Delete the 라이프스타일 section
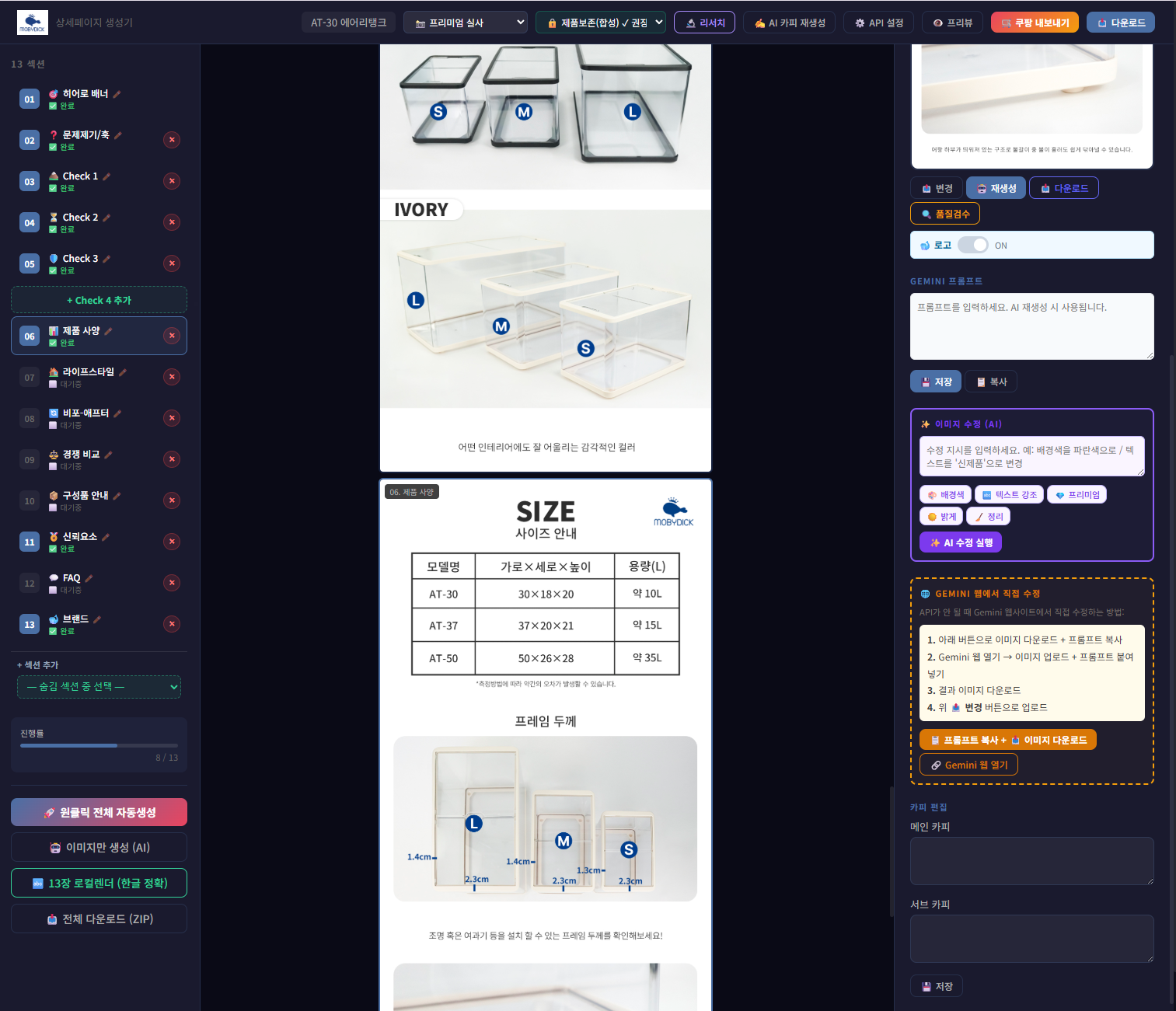Viewport: 1176px width, 1011px height. (x=172, y=377)
